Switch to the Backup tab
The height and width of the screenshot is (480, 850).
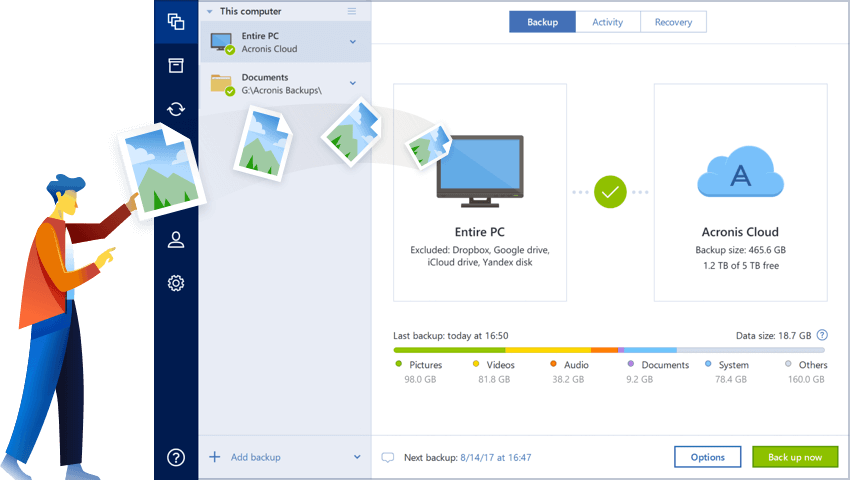(542, 22)
